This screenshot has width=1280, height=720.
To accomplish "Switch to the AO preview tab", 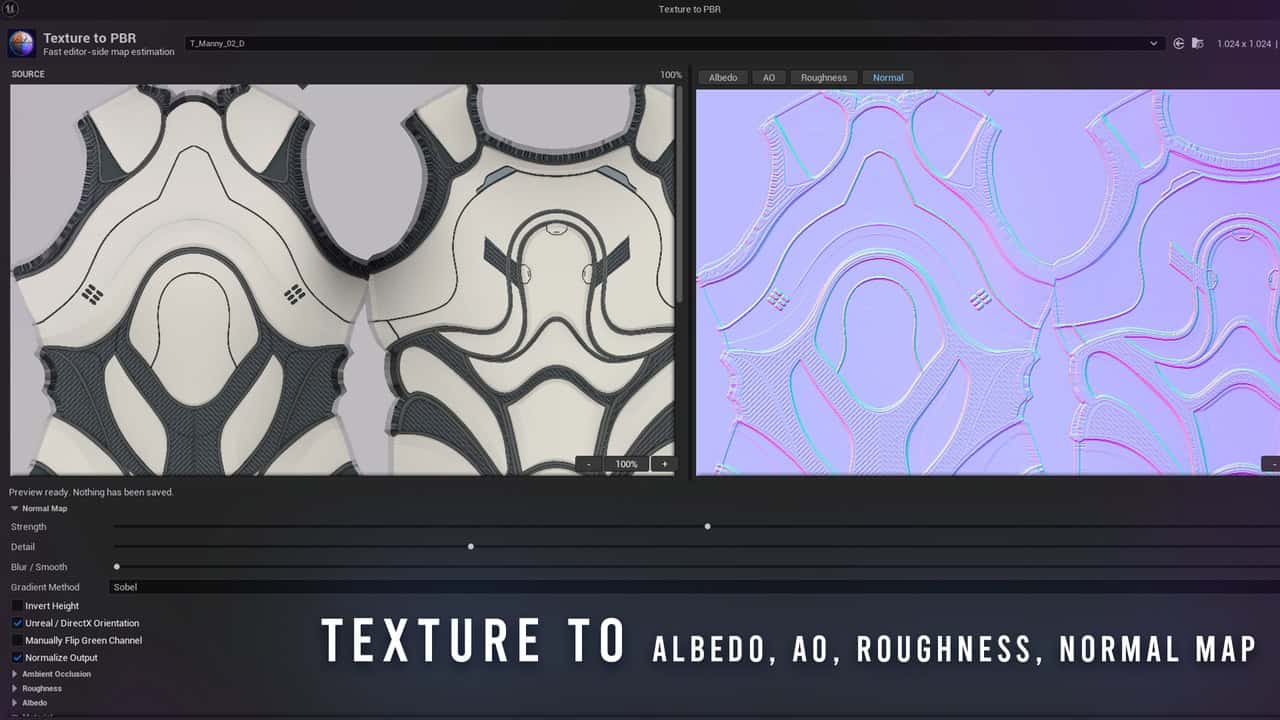I will [769, 77].
